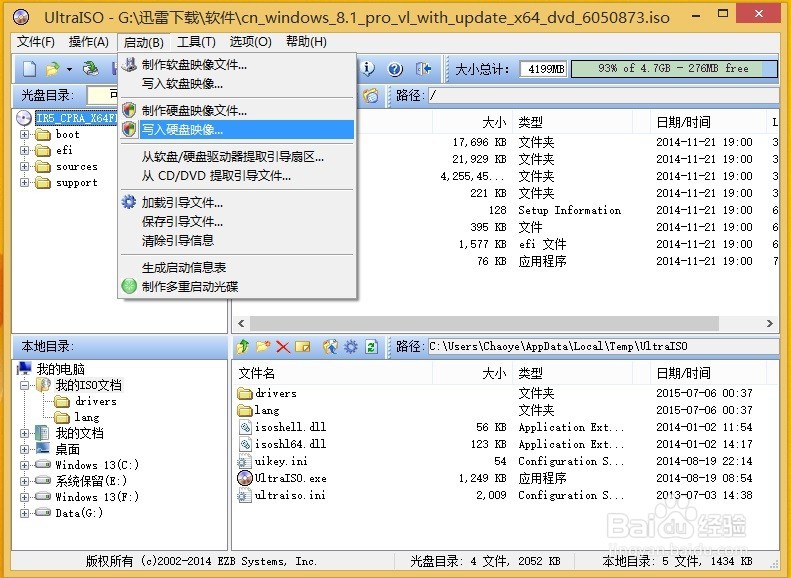Click the red X delete icon
Viewport: 791px width, 578px height.
pos(282,346)
